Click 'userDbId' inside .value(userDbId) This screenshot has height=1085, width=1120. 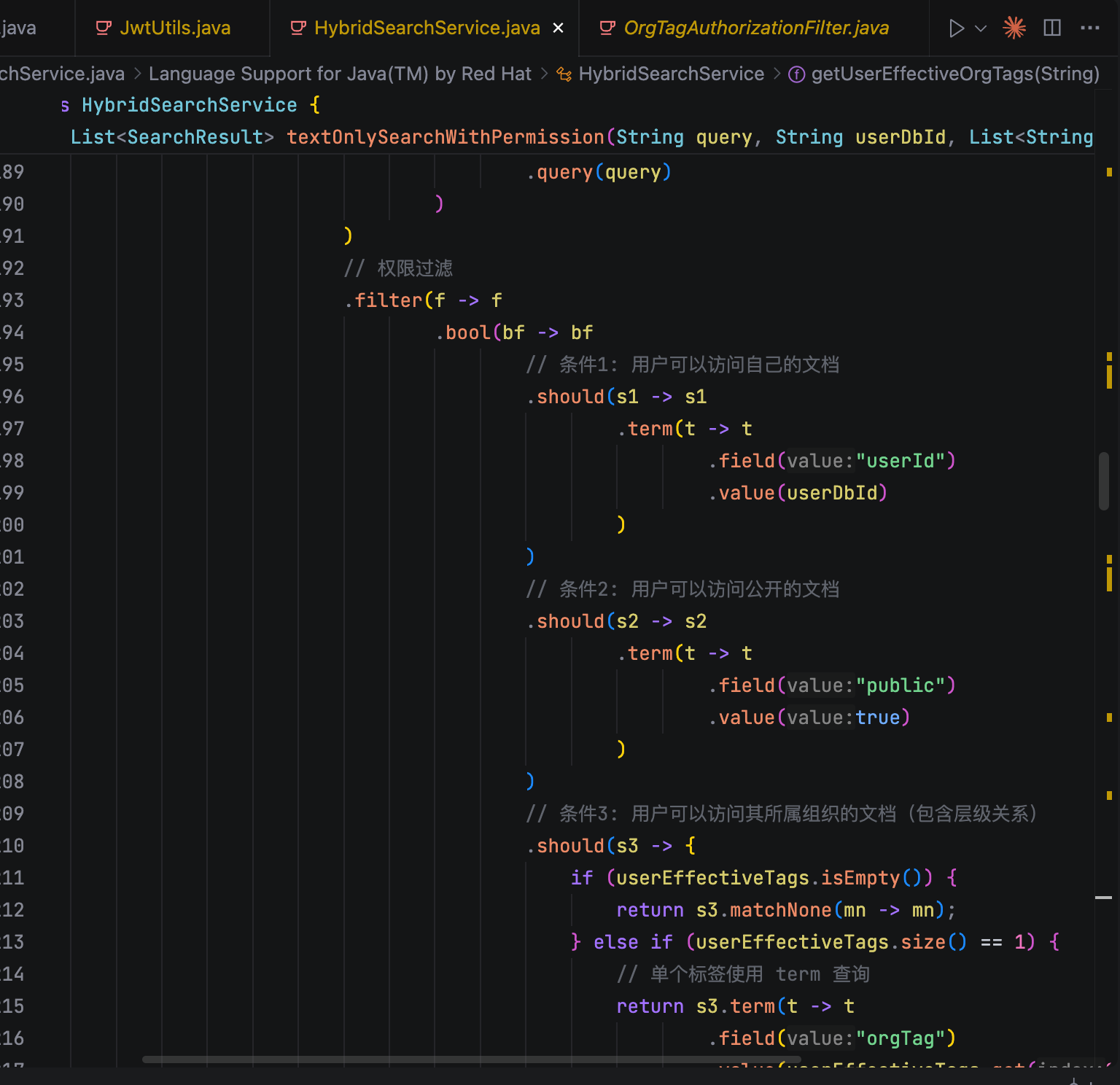pos(832,493)
